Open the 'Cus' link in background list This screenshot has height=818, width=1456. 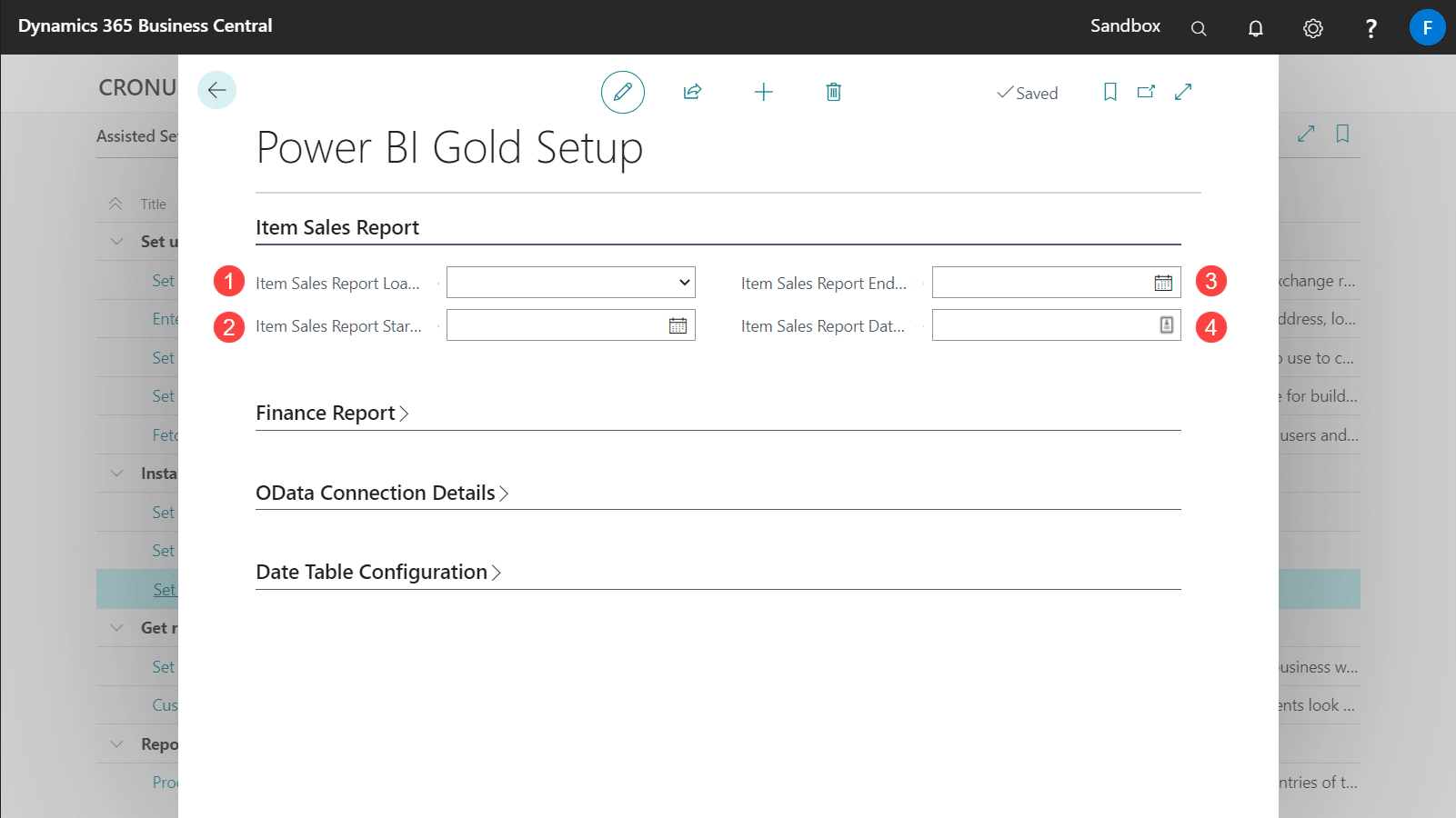pos(165,705)
